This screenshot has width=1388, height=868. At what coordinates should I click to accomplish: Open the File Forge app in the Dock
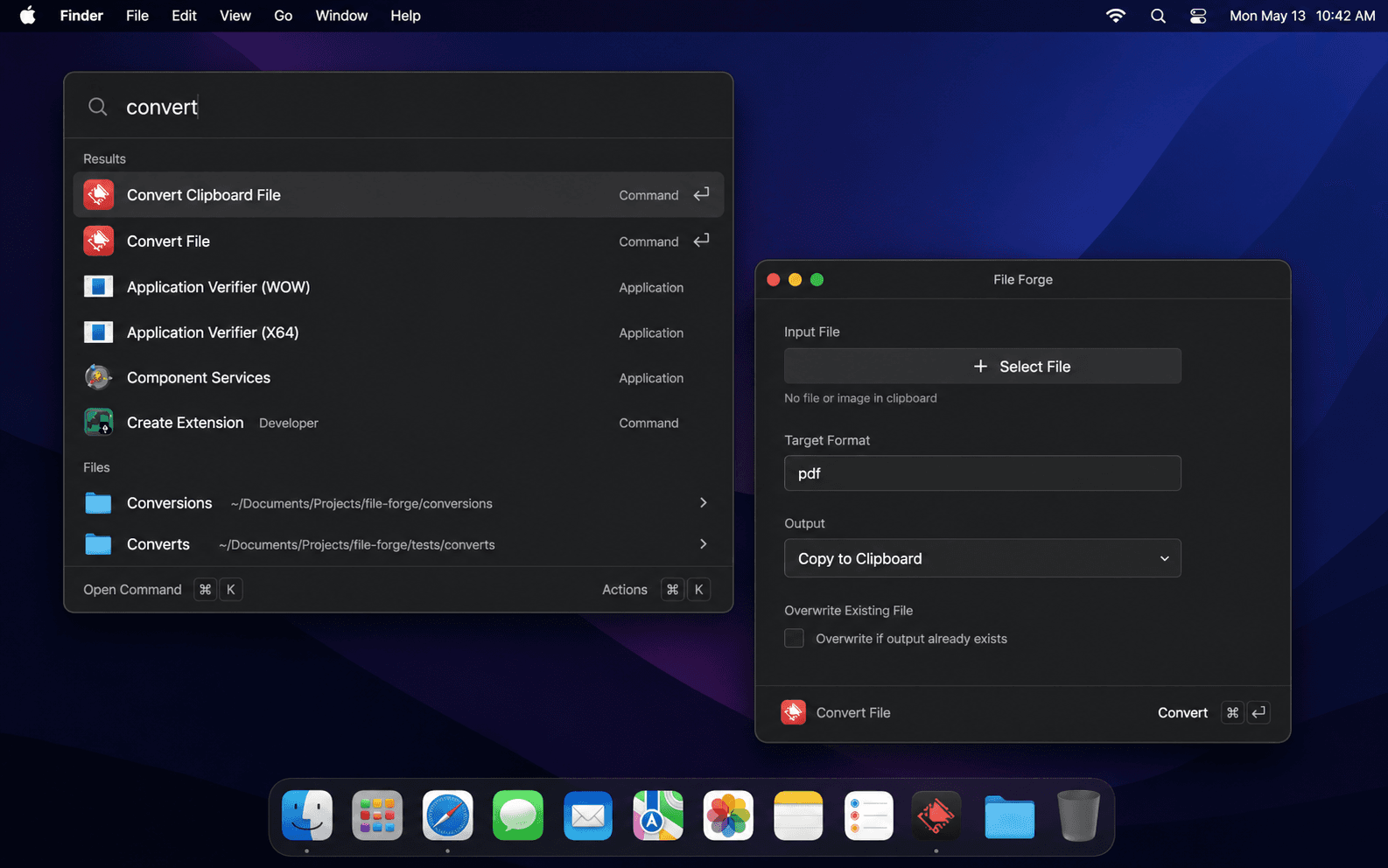point(936,815)
